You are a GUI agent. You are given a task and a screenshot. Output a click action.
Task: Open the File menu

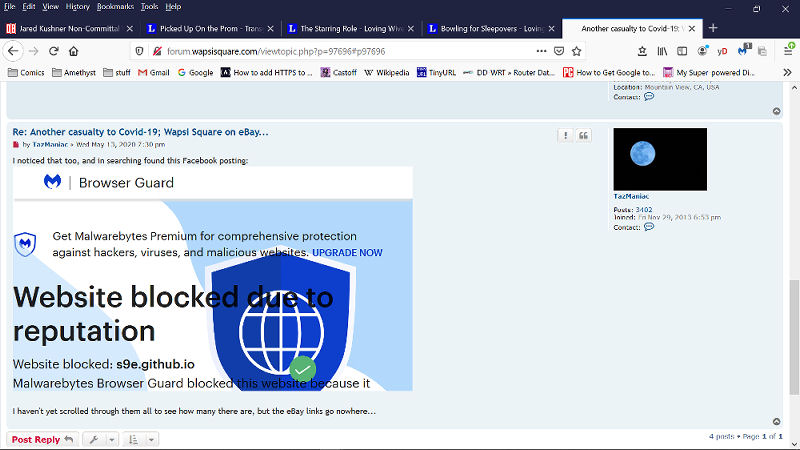[9, 7]
